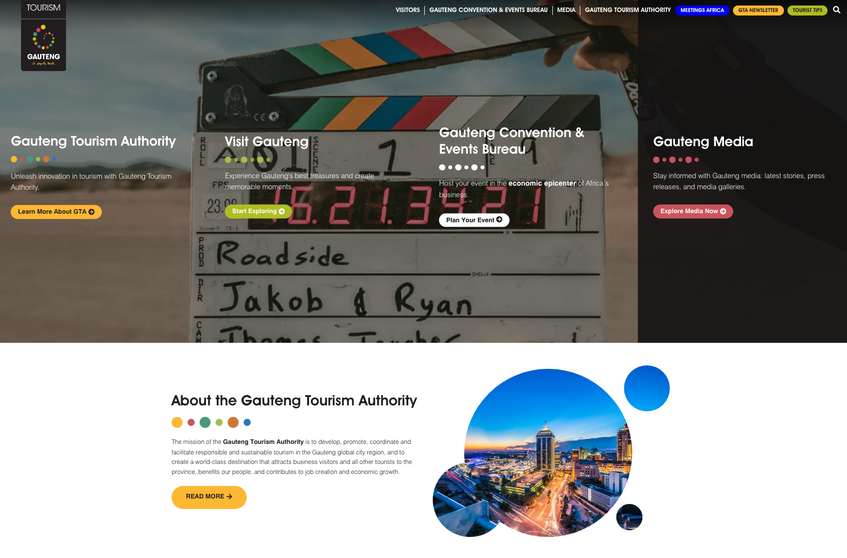
Task: Click Learn More About GTA button
Action: [x=56, y=212]
